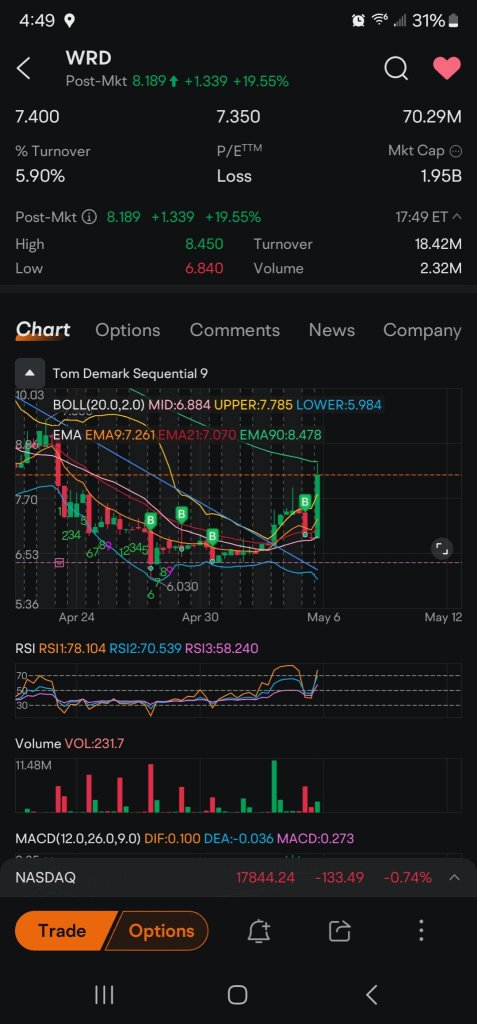This screenshot has height=1024, width=477.
Task: Tap the Android home navigation button
Action: point(237,995)
